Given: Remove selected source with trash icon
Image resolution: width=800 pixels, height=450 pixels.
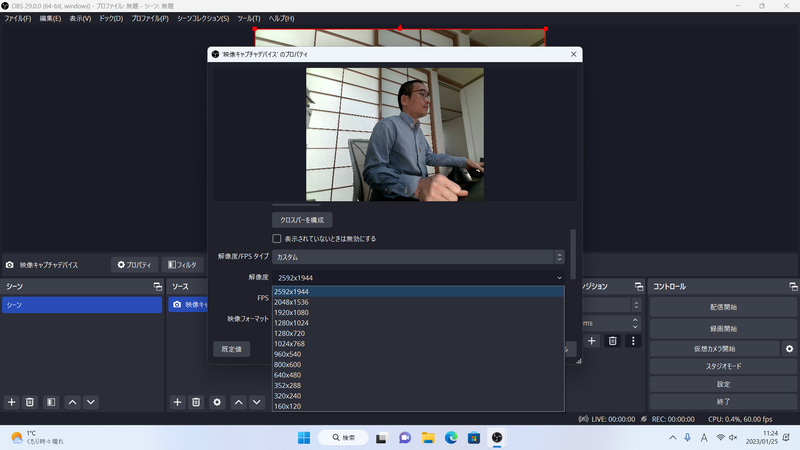Looking at the screenshot, I should (196, 402).
